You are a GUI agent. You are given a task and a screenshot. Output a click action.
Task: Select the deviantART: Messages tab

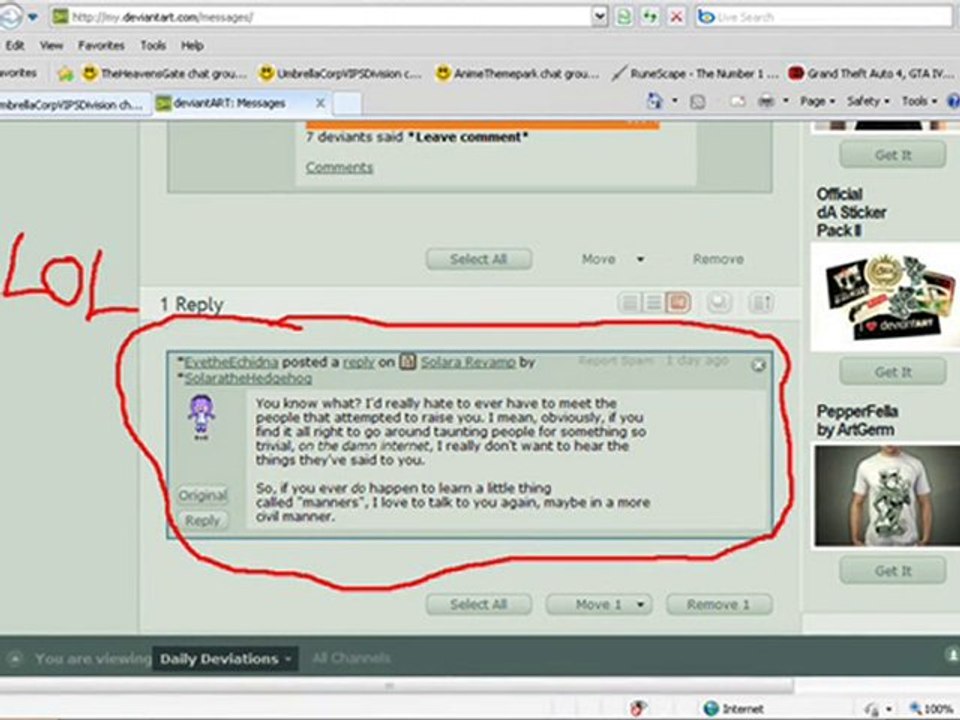[230, 103]
